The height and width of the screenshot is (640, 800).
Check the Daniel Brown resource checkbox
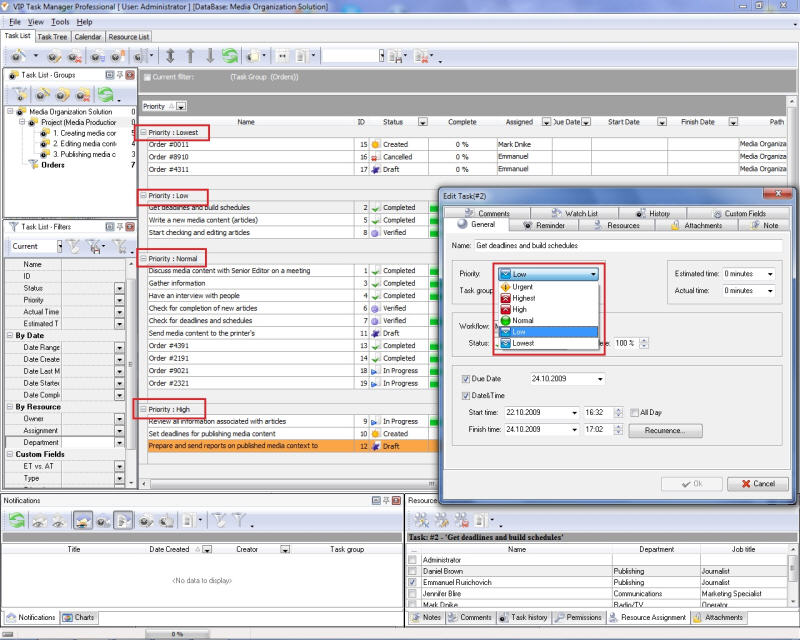point(412,571)
